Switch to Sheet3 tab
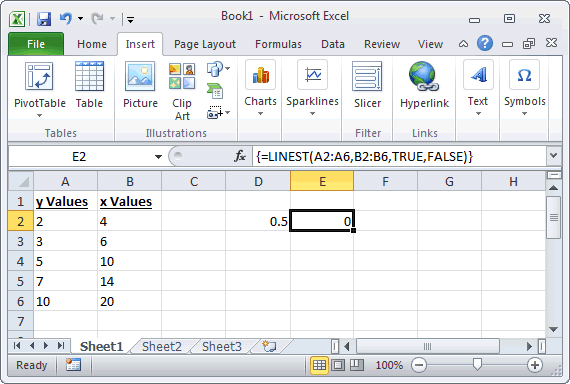Viewport: 570px width, 384px height. (222, 347)
